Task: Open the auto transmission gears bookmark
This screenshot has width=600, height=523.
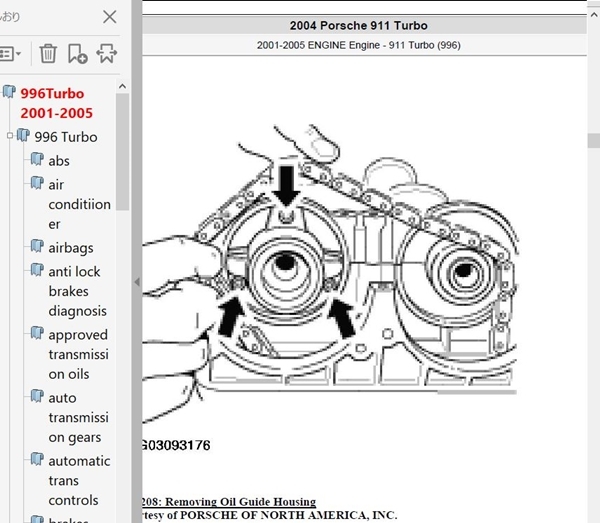Action: tap(78, 417)
